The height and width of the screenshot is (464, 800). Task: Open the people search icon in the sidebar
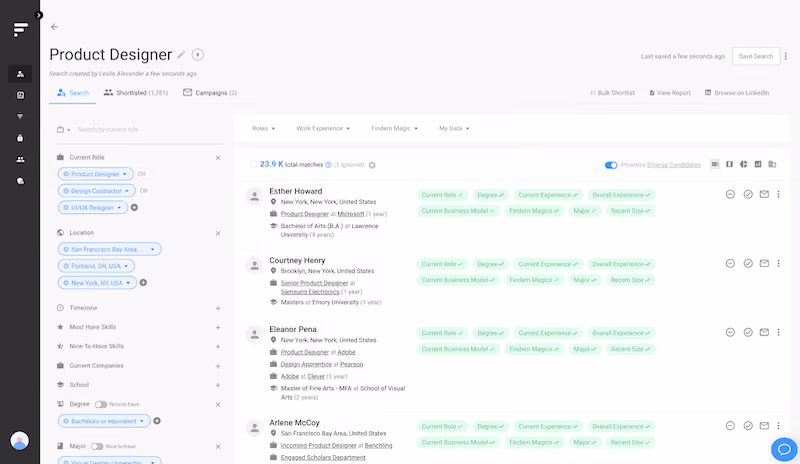pyautogui.click(x=20, y=74)
